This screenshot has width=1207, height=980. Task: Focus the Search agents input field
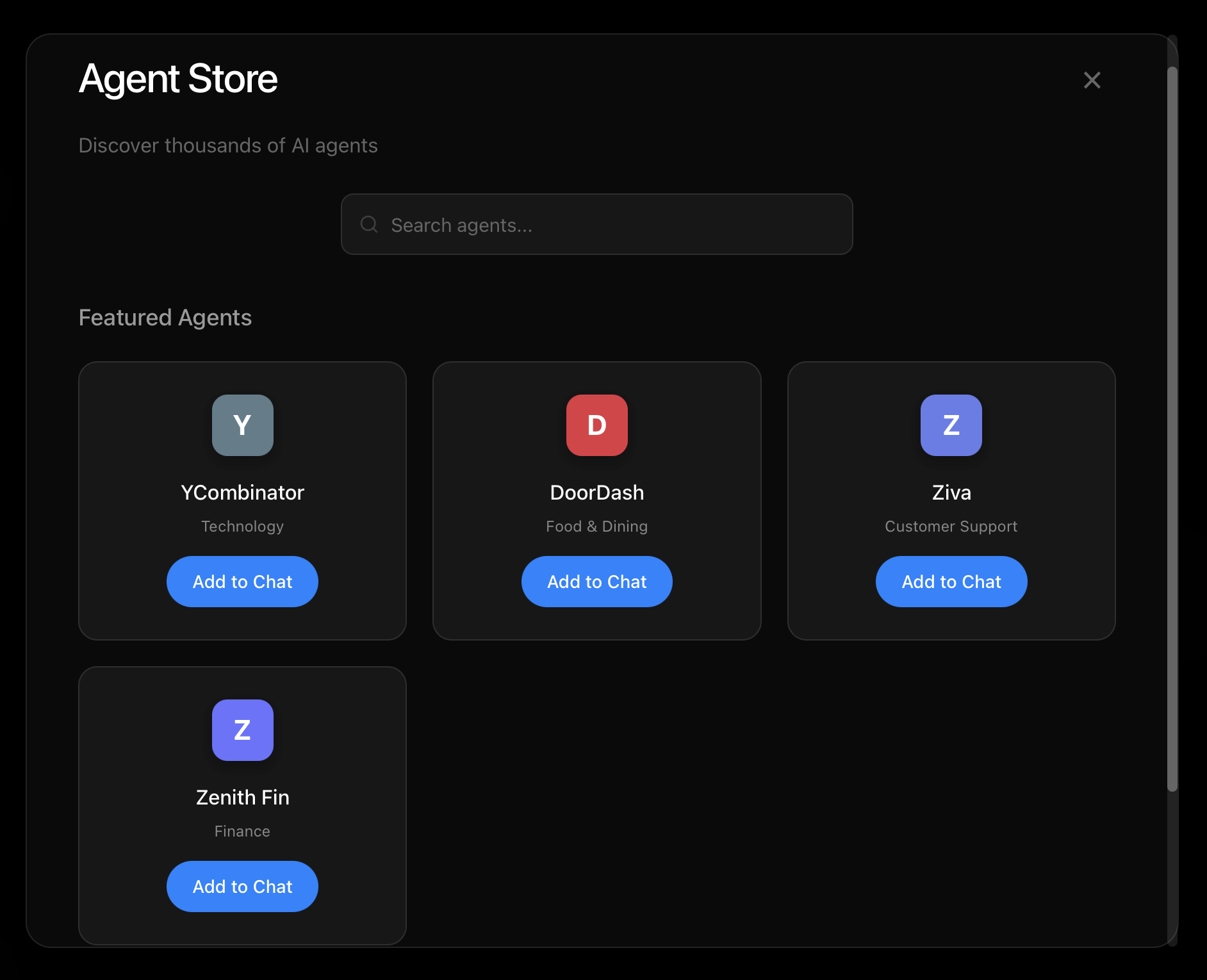pyautogui.click(x=597, y=224)
